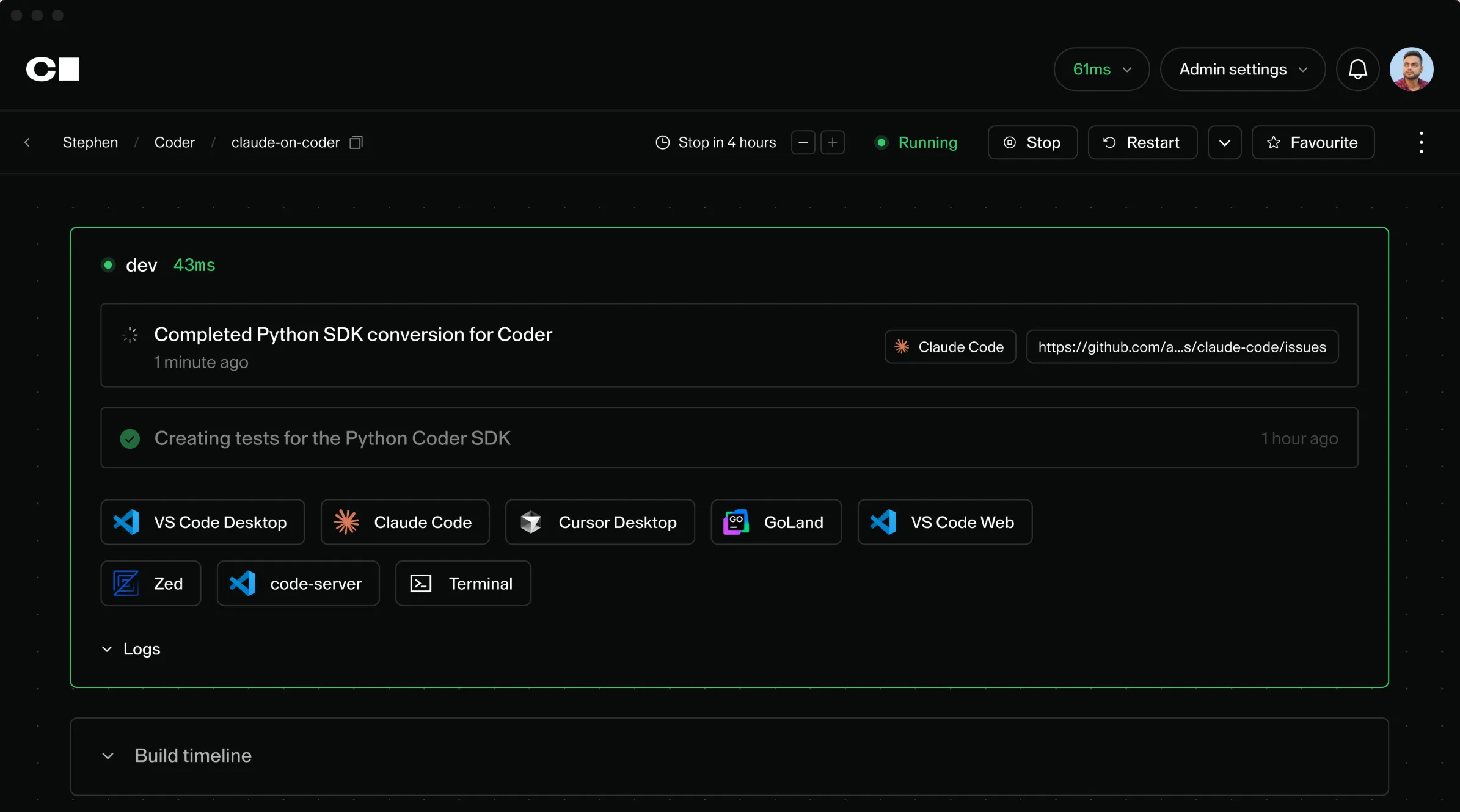Open the workspace in VS Code Desktop

point(202,522)
